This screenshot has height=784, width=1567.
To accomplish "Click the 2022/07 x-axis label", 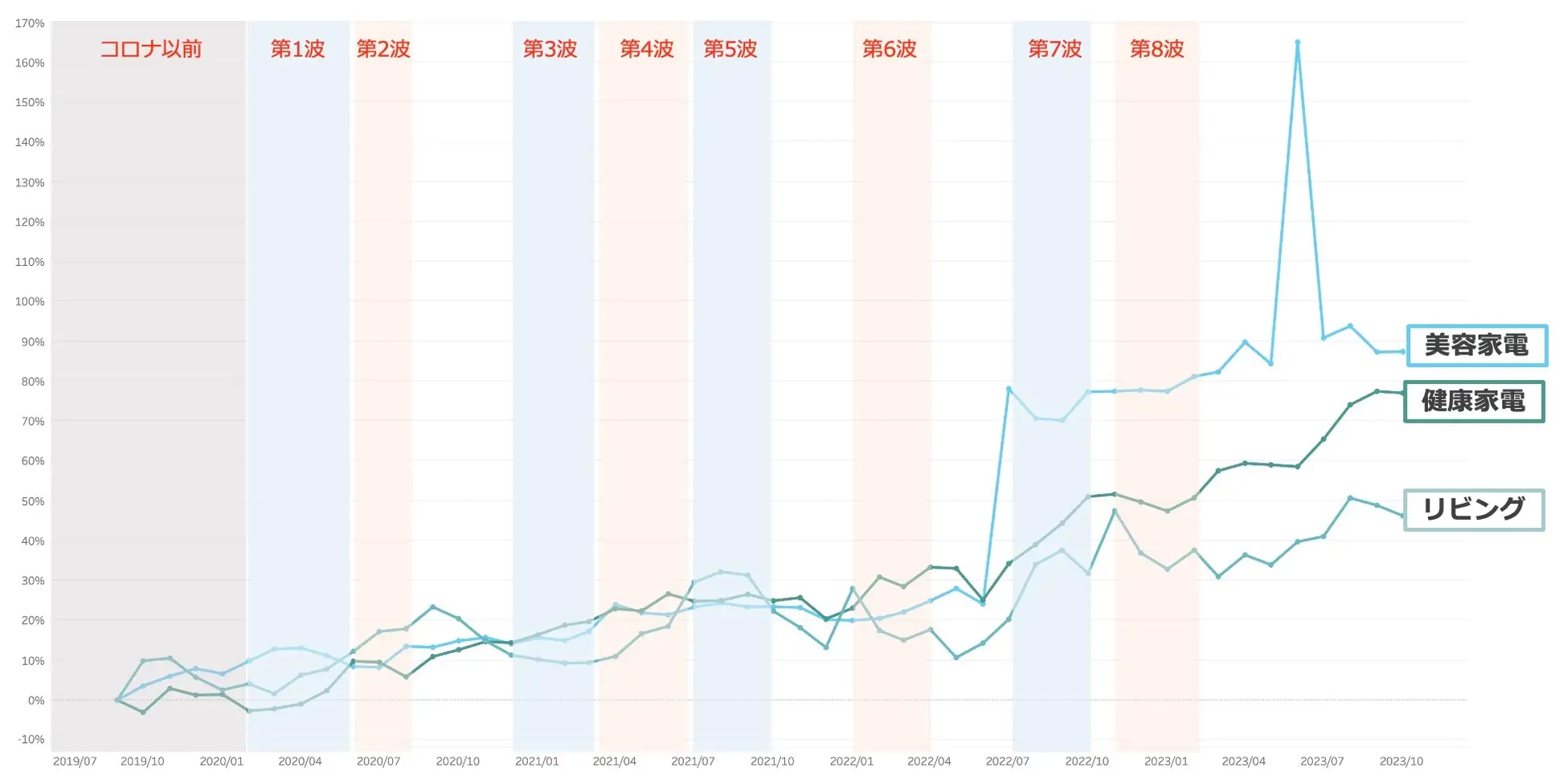I will point(1008,762).
